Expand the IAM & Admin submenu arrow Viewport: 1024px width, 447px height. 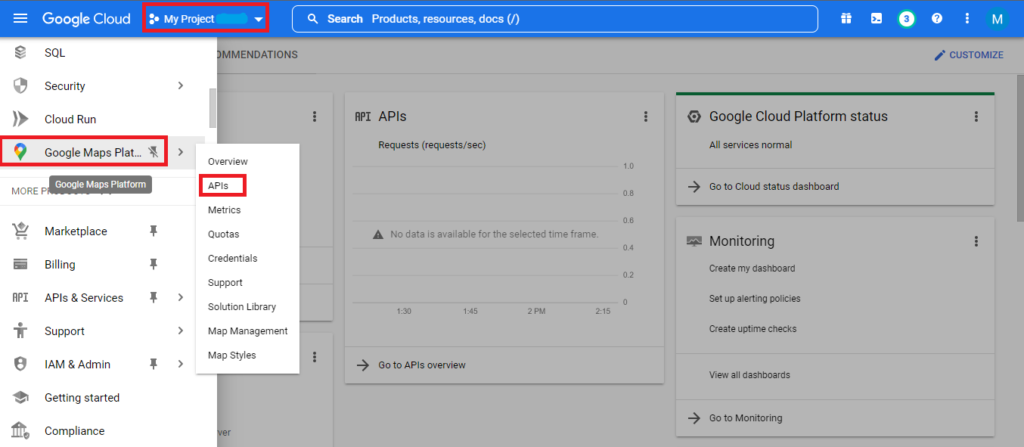coord(181,364)
